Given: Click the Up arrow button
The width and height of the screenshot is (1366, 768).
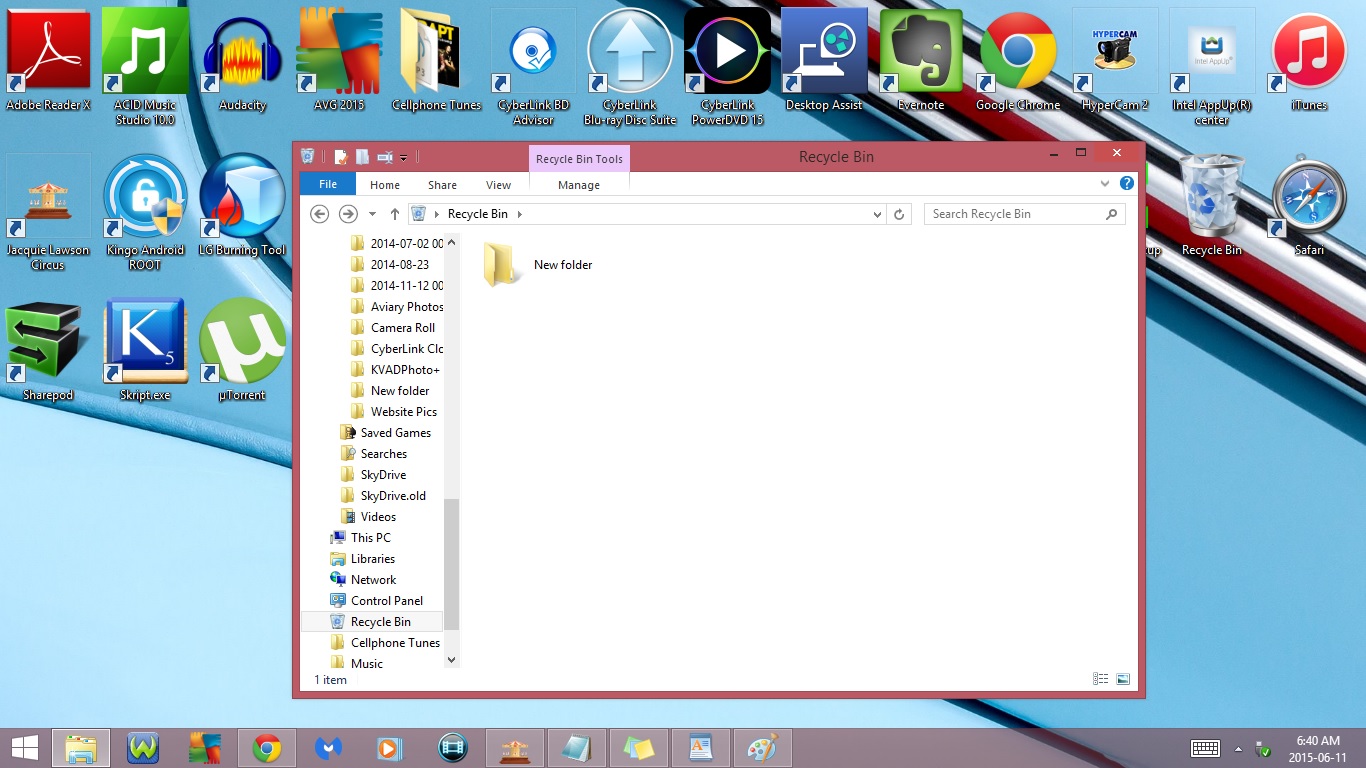Looking at the screenshot, I should point(395,214).
